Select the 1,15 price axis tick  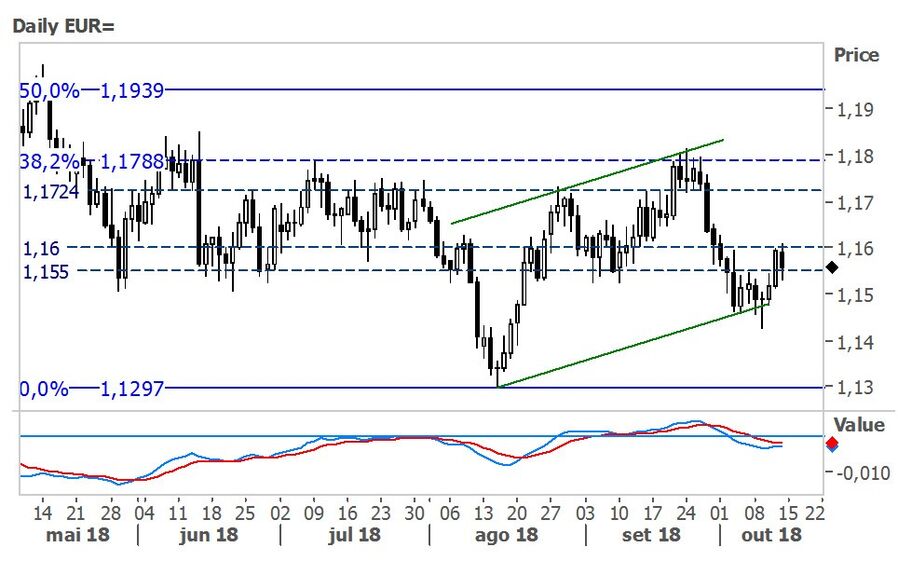(856, 295)
